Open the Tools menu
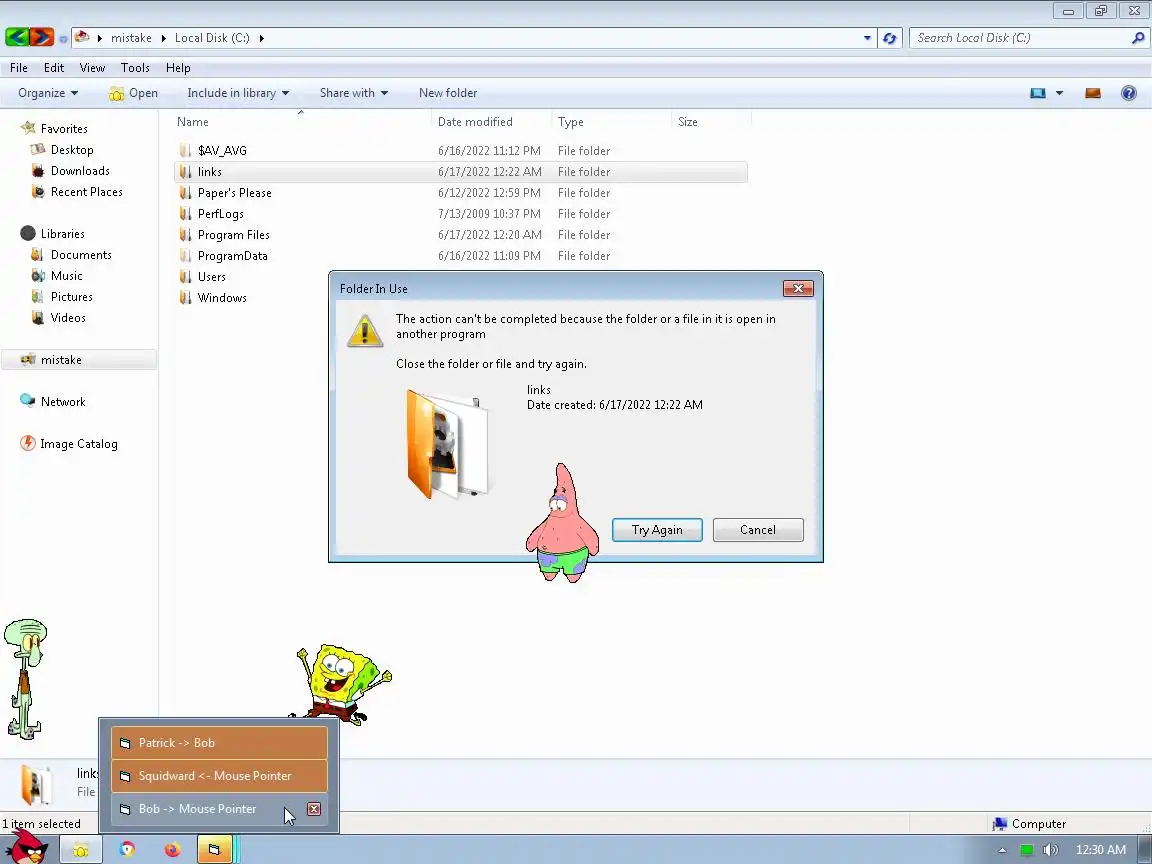The image size is (1152, 864). [135, 68]
